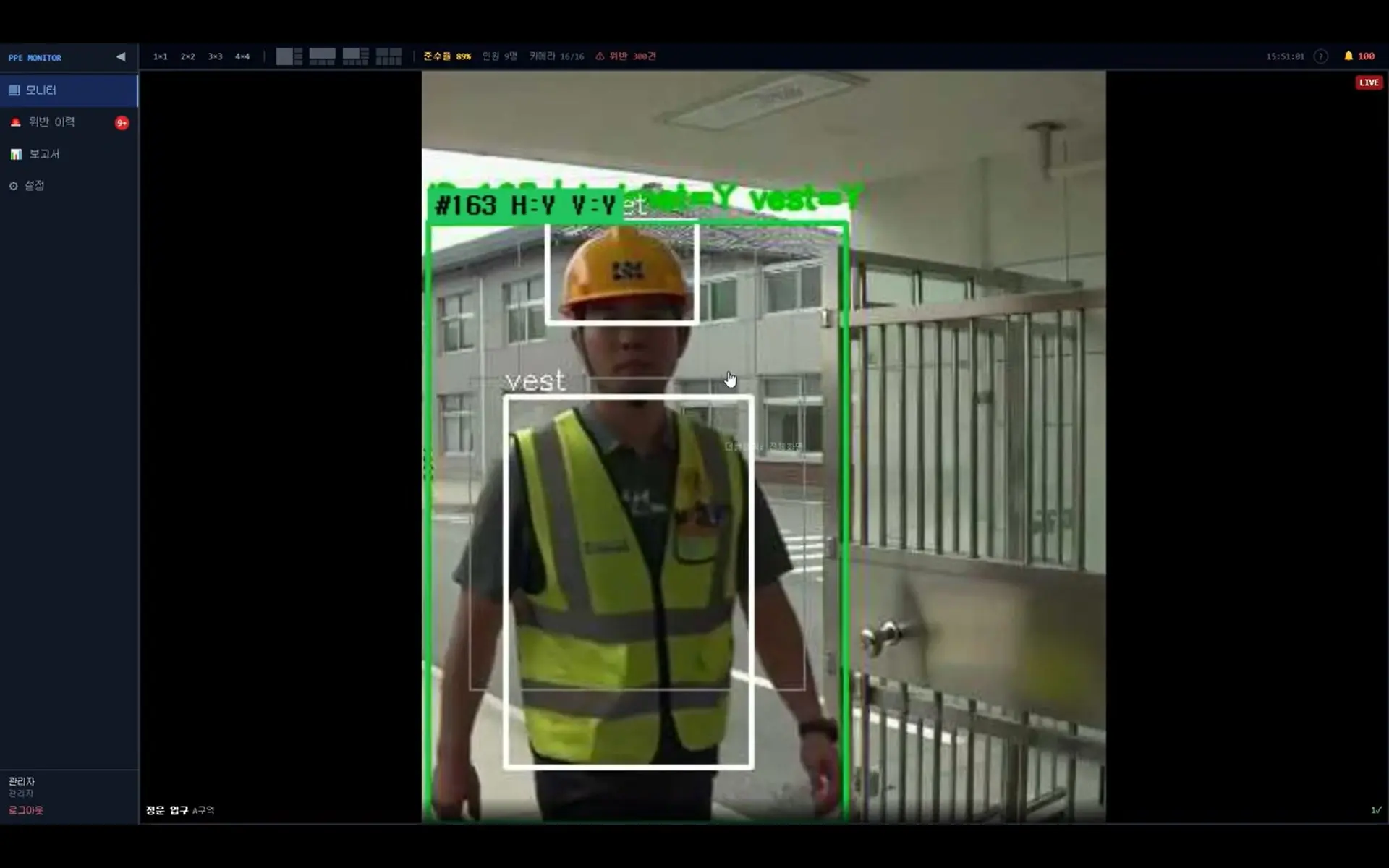Click the gear icon beside 설정
This screenshot has height=868, width=1389.
tap(13, 186)
